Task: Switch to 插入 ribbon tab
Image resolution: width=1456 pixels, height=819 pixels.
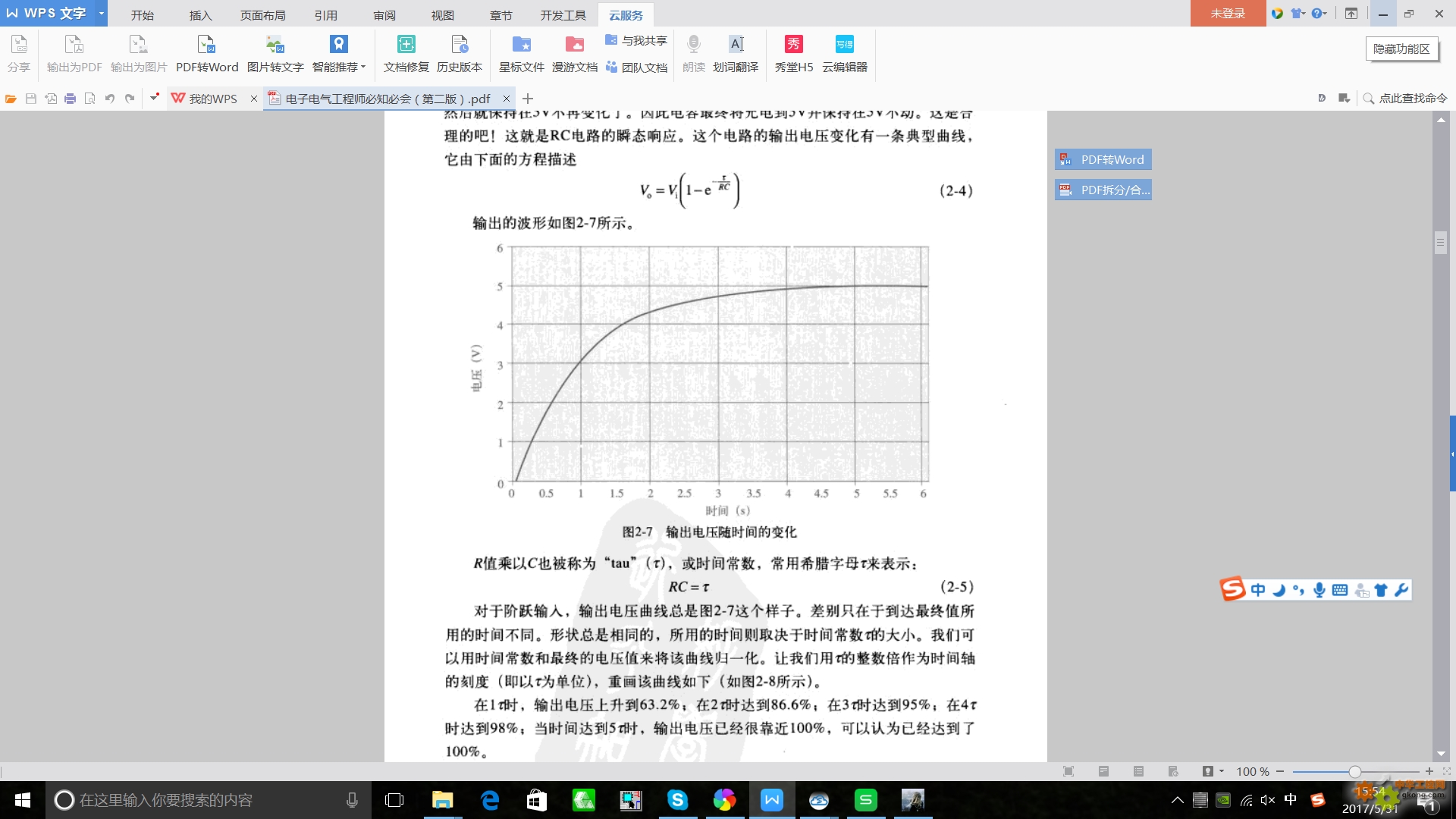Action: click(x=200, y=14)
